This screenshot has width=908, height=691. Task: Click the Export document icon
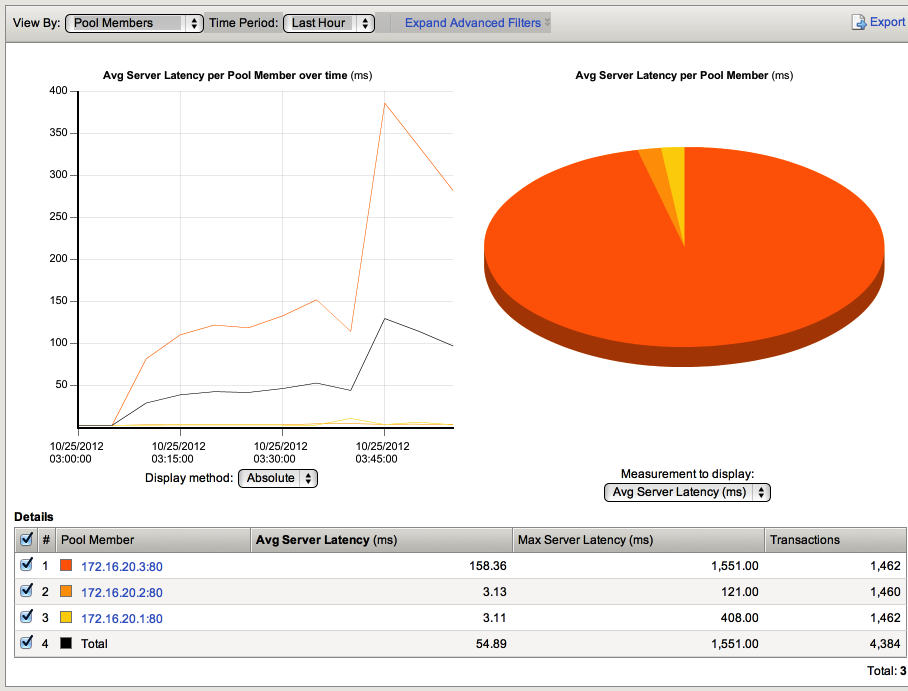tap(858, 22)
